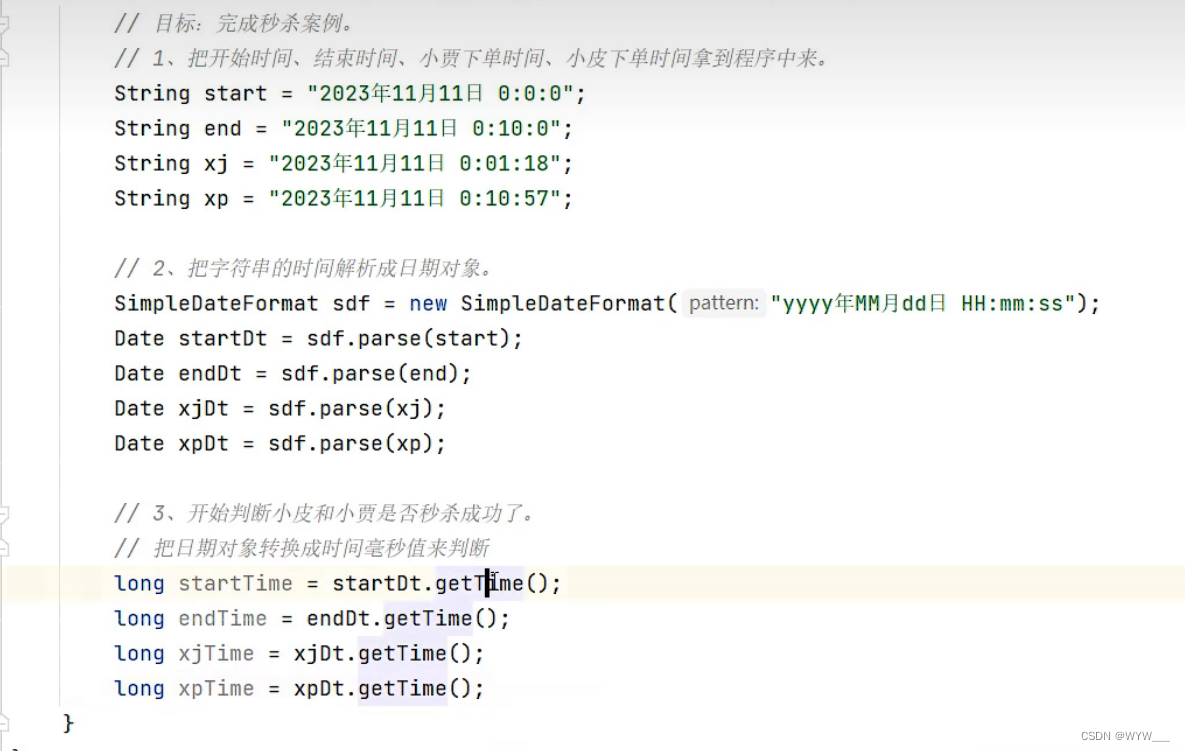Click the closing brace at file bottom
Viewport: 1185px width, 751px height.
coord(68,722)
